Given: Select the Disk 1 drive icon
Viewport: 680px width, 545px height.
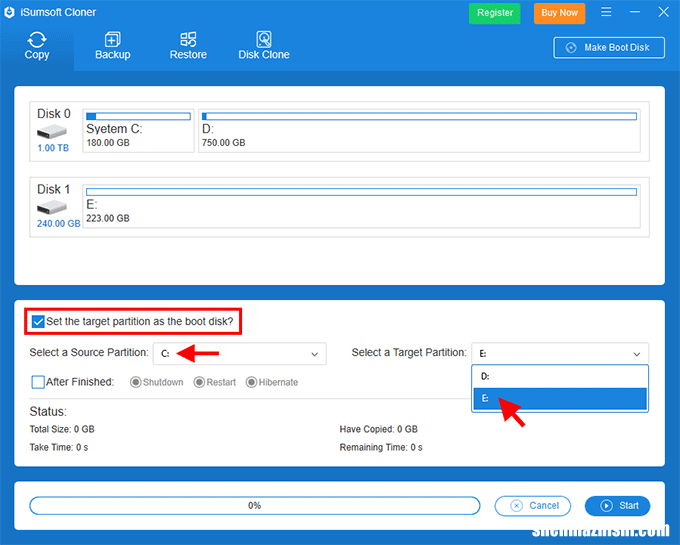Looking at the screenshot, I should click(x=52, y=207).
